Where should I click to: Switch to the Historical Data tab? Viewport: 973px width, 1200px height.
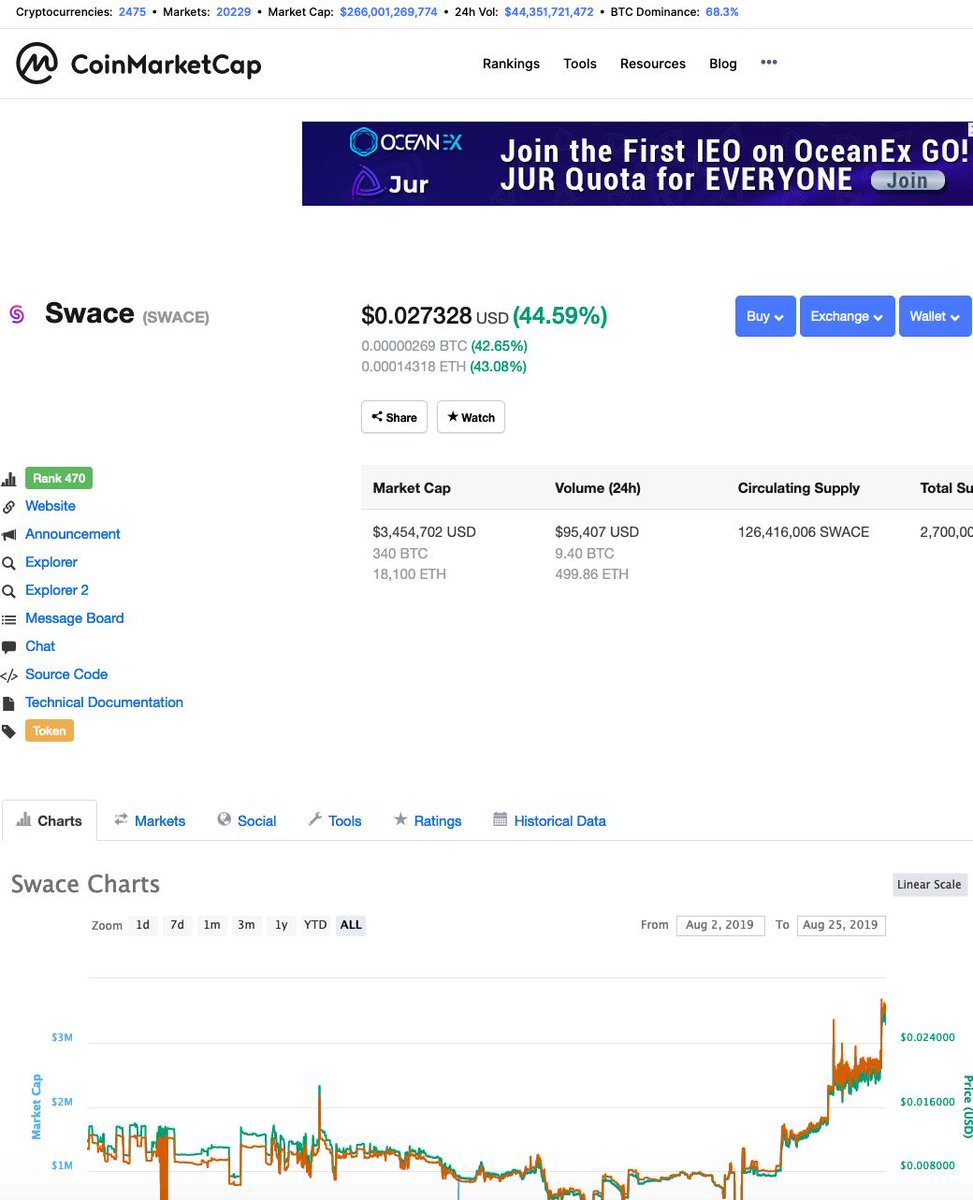(x=550, y=820)
